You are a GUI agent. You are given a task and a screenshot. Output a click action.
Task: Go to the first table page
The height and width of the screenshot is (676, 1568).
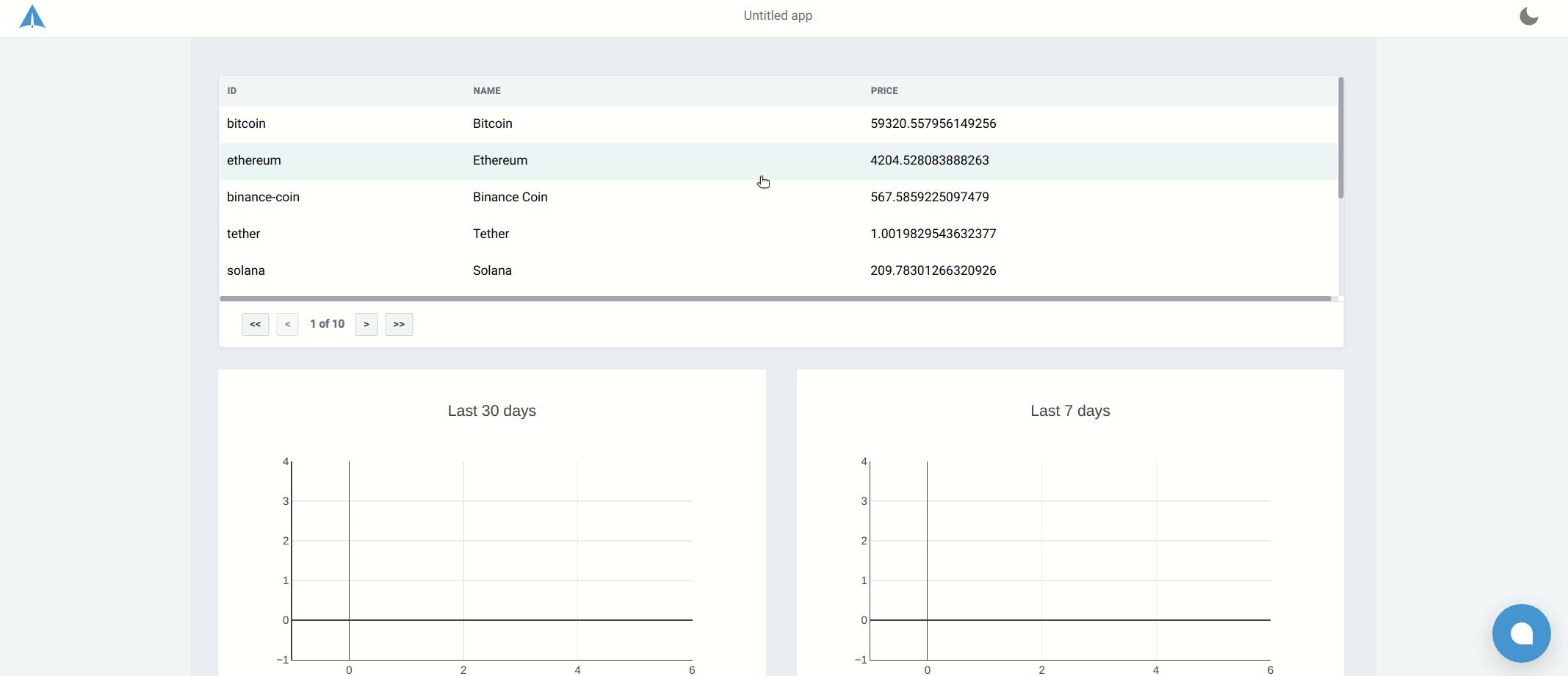click(x=256, y=324)
